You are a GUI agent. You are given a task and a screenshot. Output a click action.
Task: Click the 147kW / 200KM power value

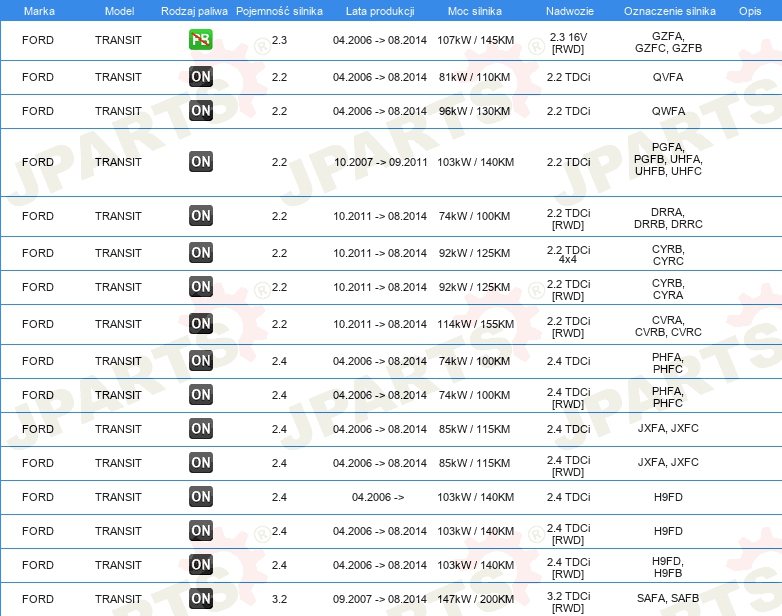pos(475,599)
